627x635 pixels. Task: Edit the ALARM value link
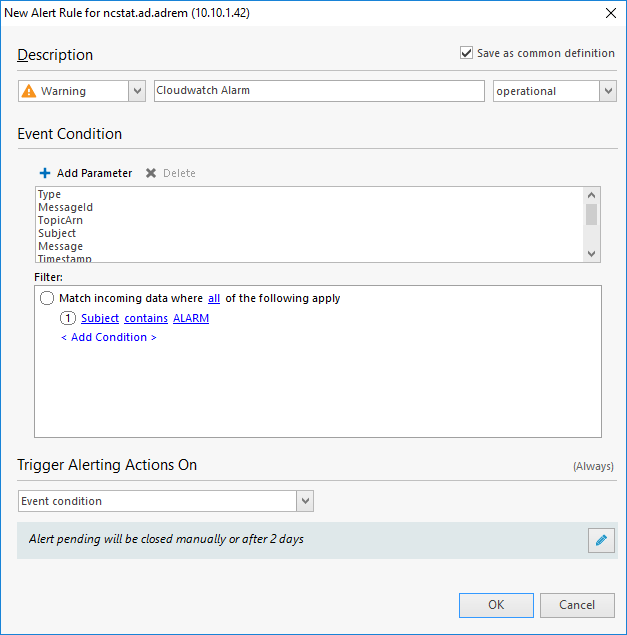pos(191,318)
